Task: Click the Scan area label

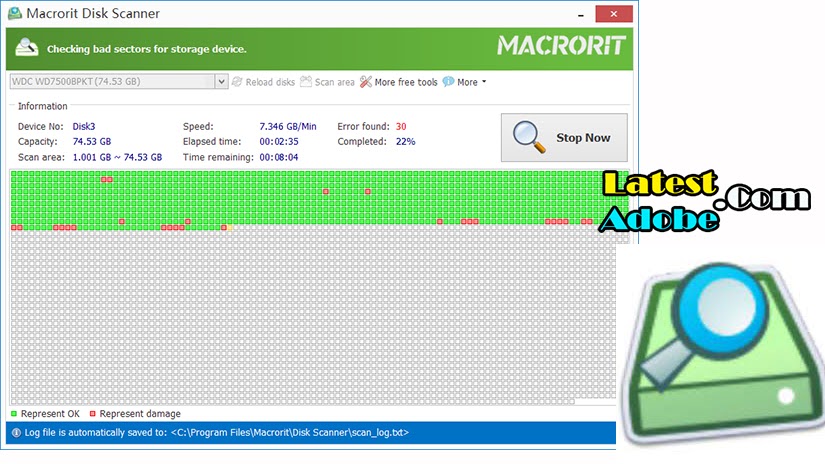Action: coord(335,82)
